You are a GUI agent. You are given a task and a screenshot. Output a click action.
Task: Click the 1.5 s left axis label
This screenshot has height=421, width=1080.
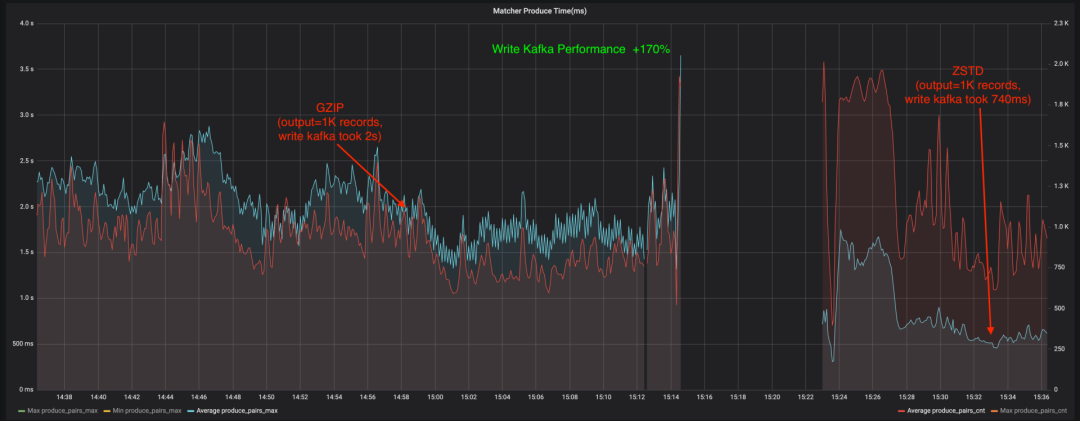(x=27, y=252)
